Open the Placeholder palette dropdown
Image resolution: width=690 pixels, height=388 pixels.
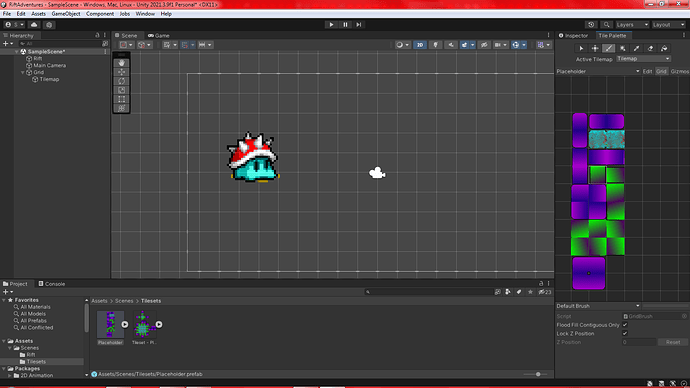[598, 71]
